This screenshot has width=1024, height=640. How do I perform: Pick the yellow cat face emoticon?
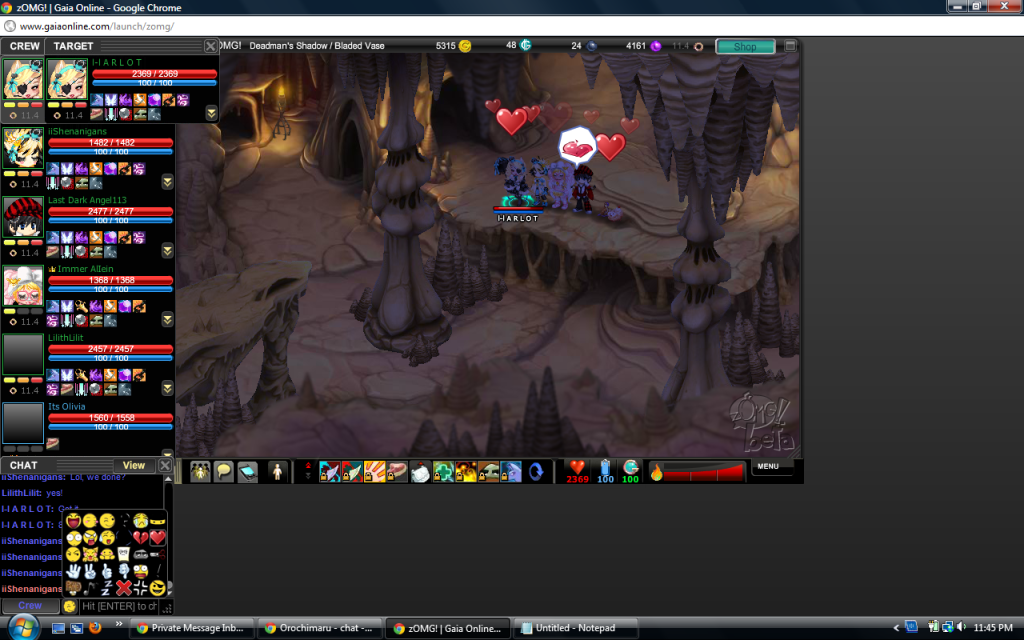(x=90, y=554)
